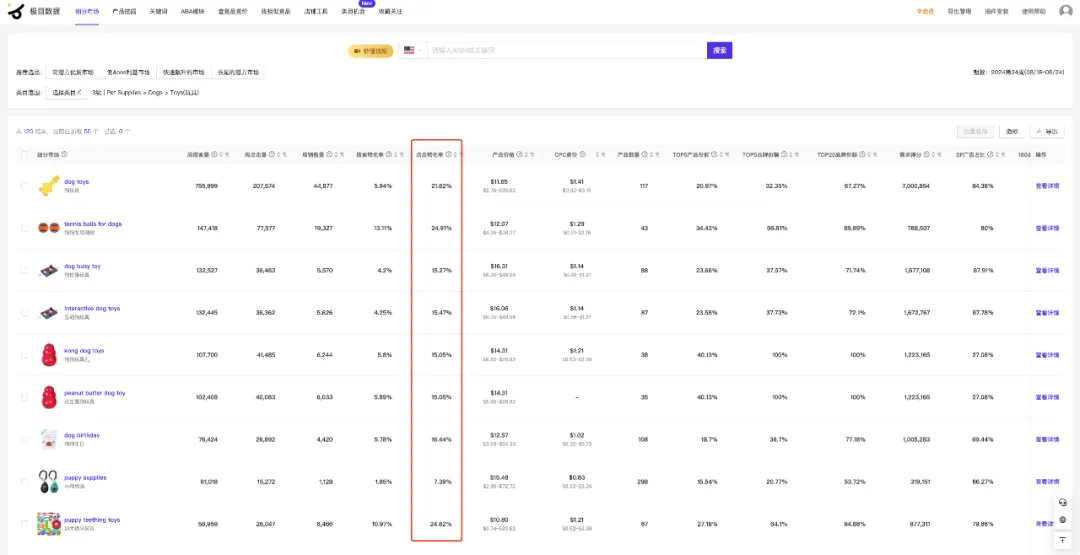
Task: Open the tab with the New badge
Action: (x=353, y=12)
